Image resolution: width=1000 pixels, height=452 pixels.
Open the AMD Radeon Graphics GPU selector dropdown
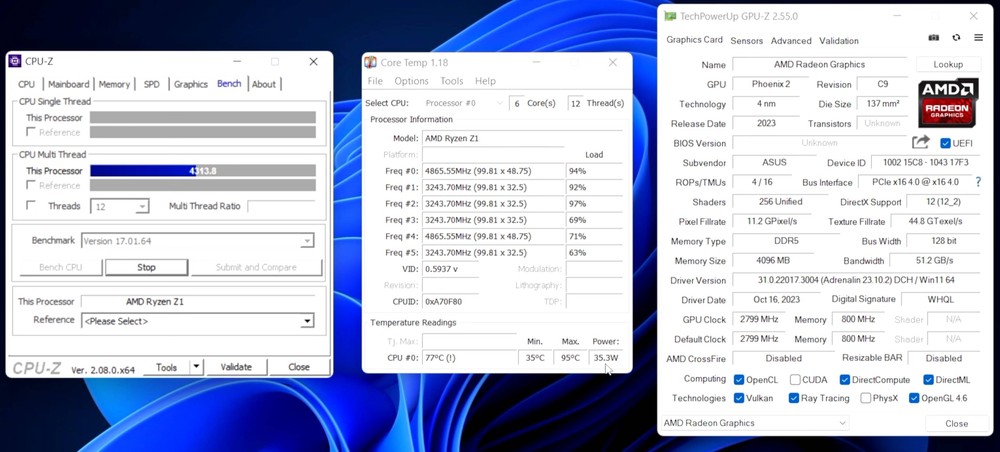[756, 423]
